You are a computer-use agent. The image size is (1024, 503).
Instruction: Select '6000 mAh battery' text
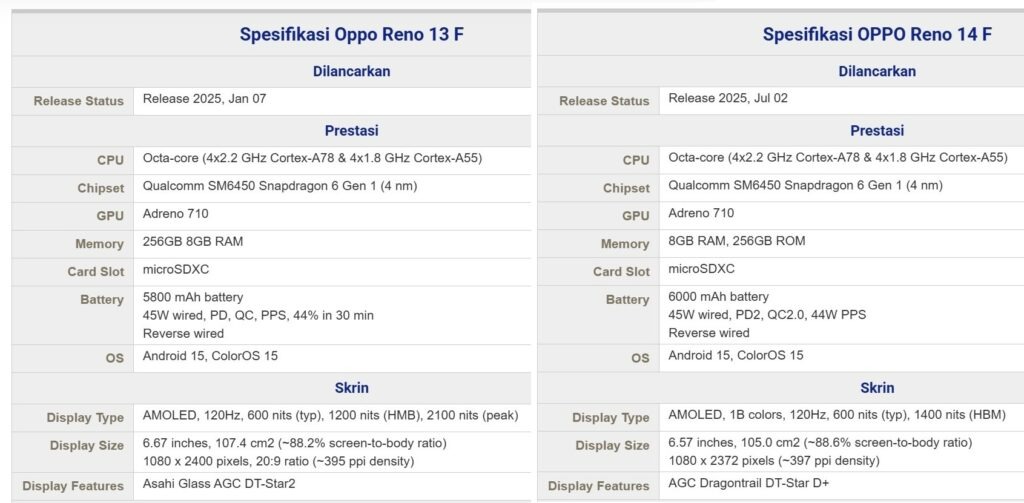click(718, 297)
